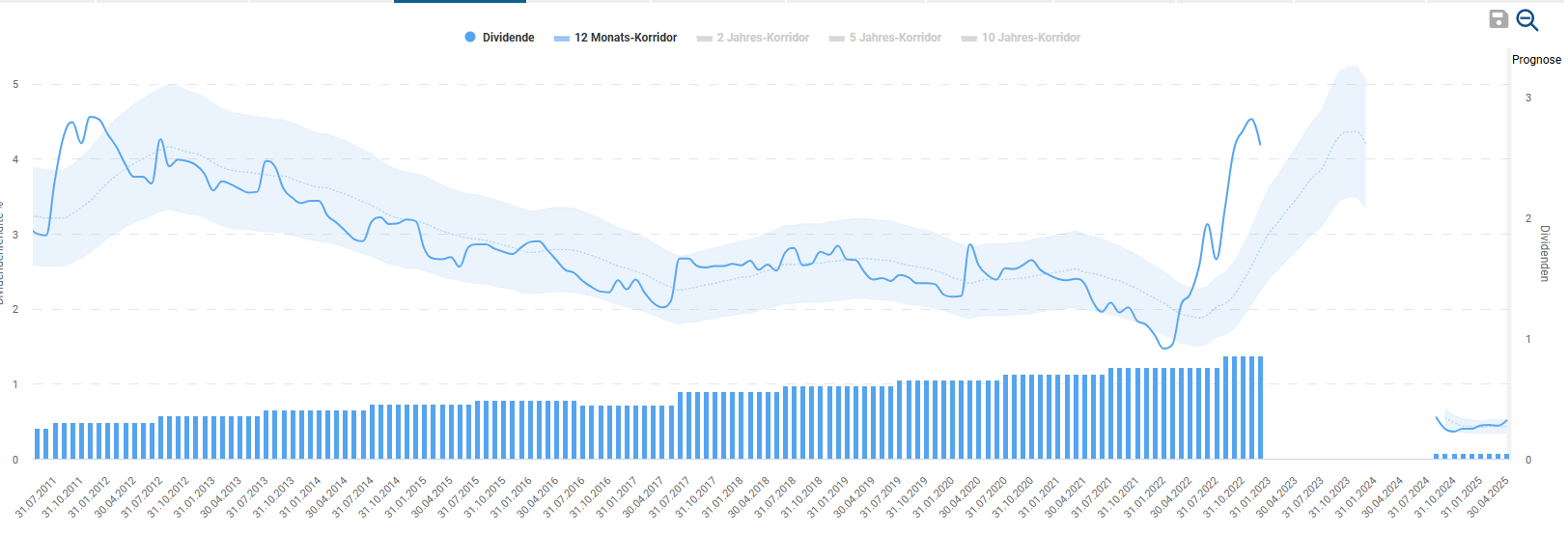Screen dimensions: 1568x535
Task: Click the grey marker before 10 Jahres-Korridor
Action: pyautogui.click(x=968, y=39)
